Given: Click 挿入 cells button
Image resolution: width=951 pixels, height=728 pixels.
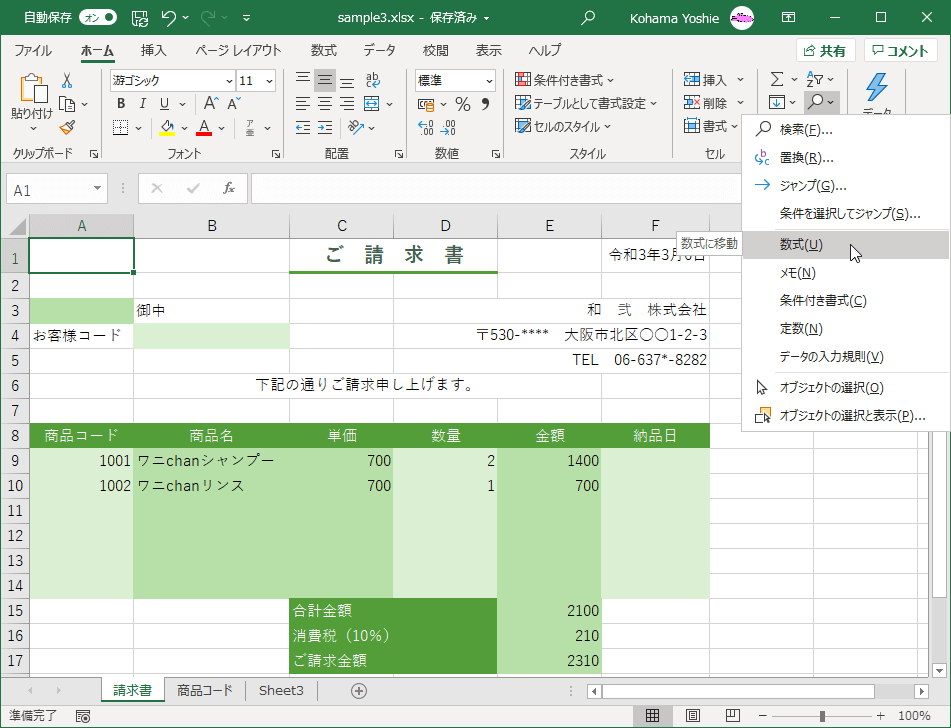Looking at the screenshot, I should coord(705,80).
